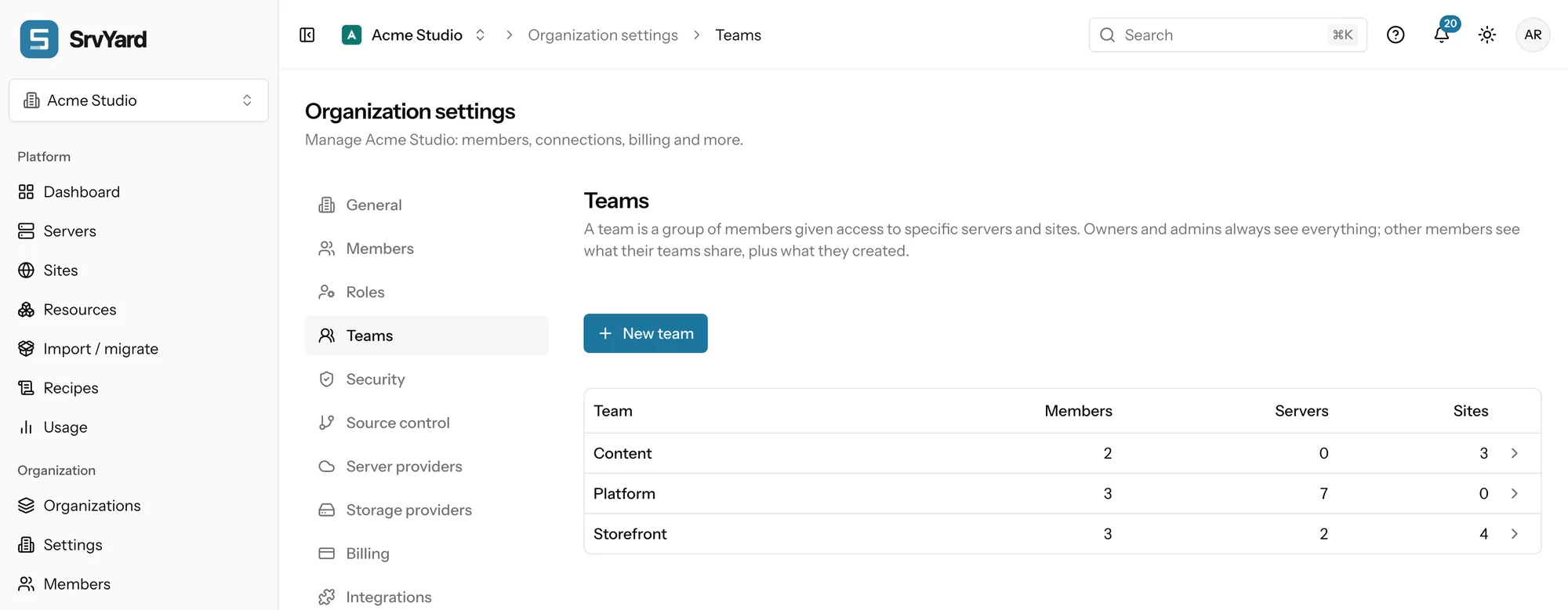
Task: Expand the Storefront team row chevron
Action: coord(1515,534)
